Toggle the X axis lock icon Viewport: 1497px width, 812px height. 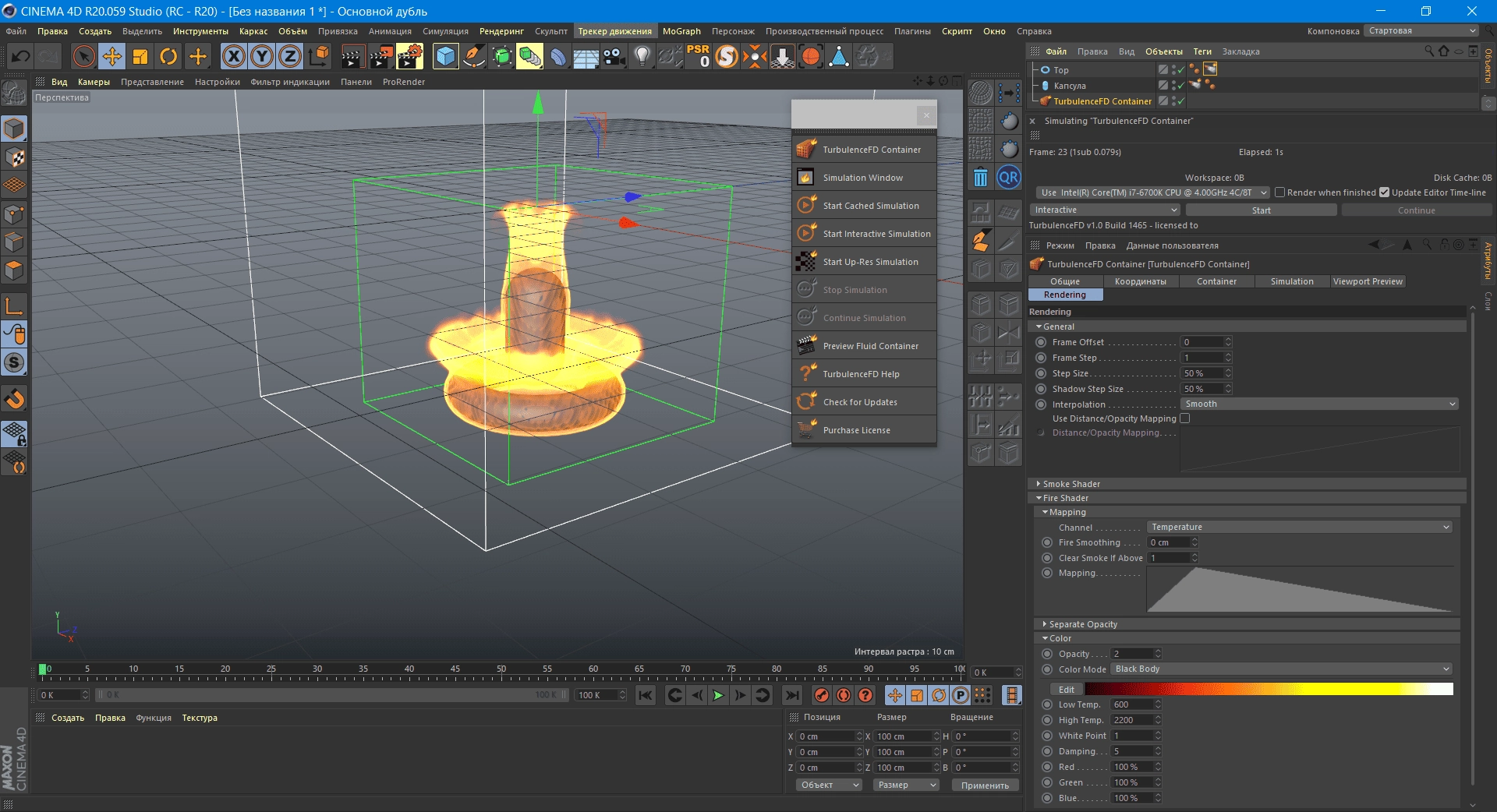coord(233,56)
